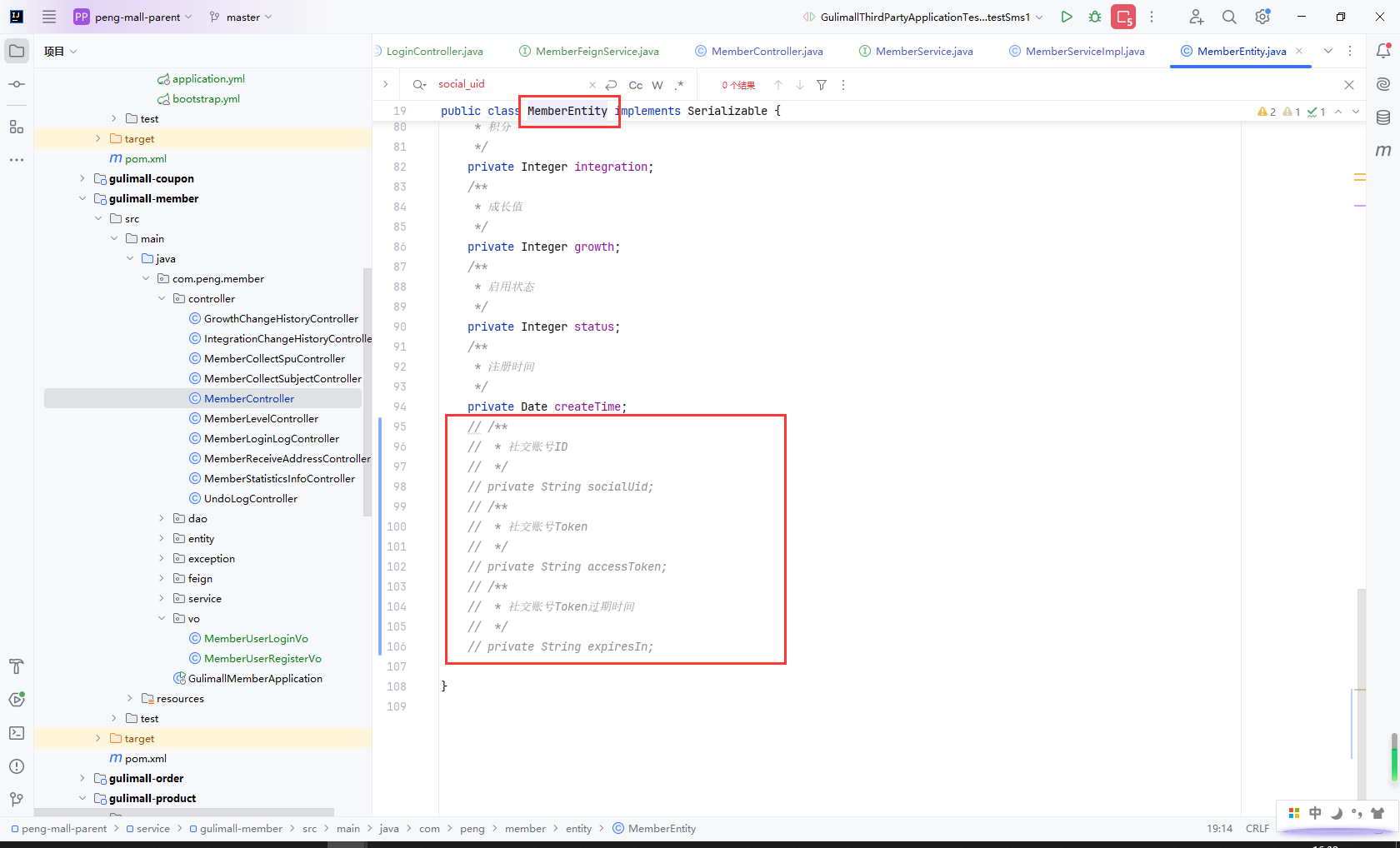Image resolution: width=1400 pixels, height=848 pixels.
Task: Select GulimallMemberApplication class
Action: pyautogui.click(x=255, y=678)
